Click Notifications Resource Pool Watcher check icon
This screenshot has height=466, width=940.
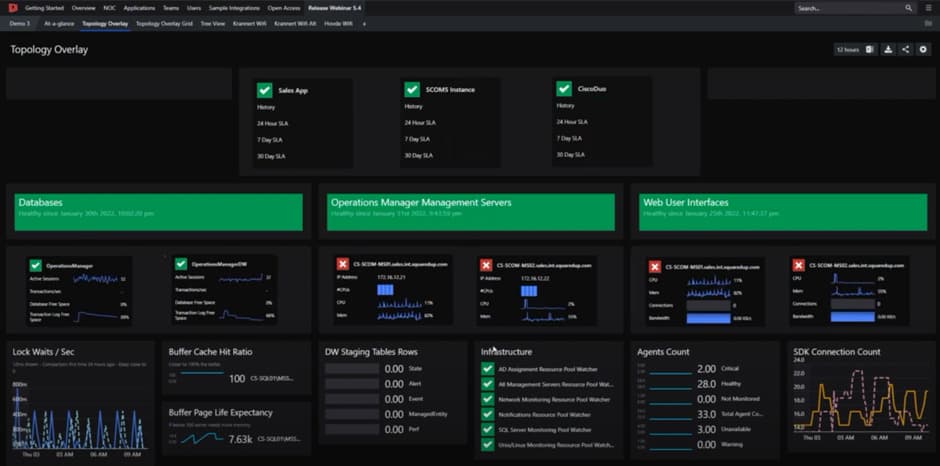point(487,414)
